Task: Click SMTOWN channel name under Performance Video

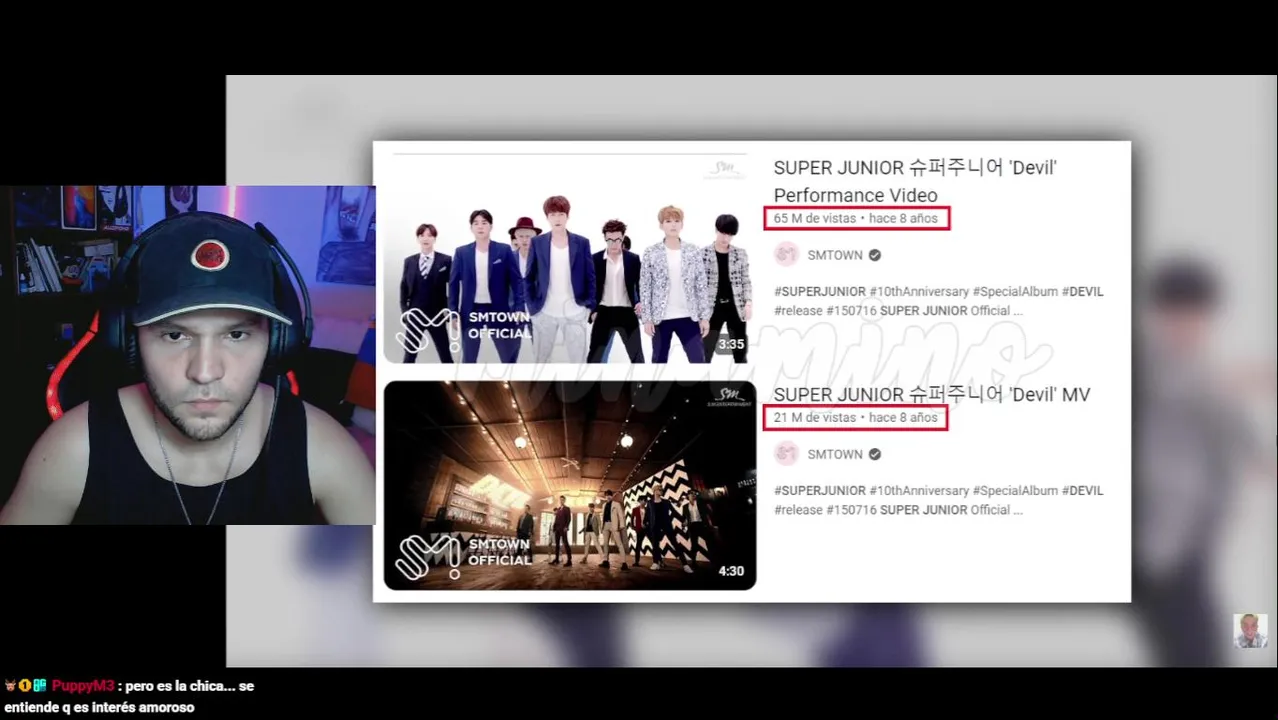Action: (x=835, y=255)
